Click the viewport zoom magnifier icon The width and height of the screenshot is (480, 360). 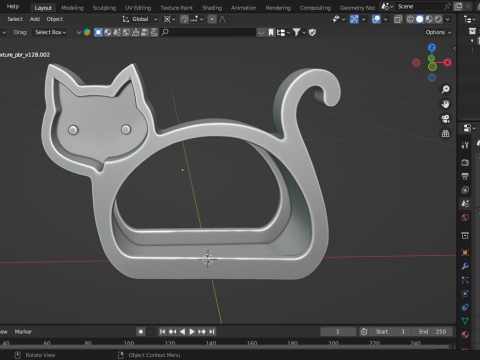tap(446, 89)
